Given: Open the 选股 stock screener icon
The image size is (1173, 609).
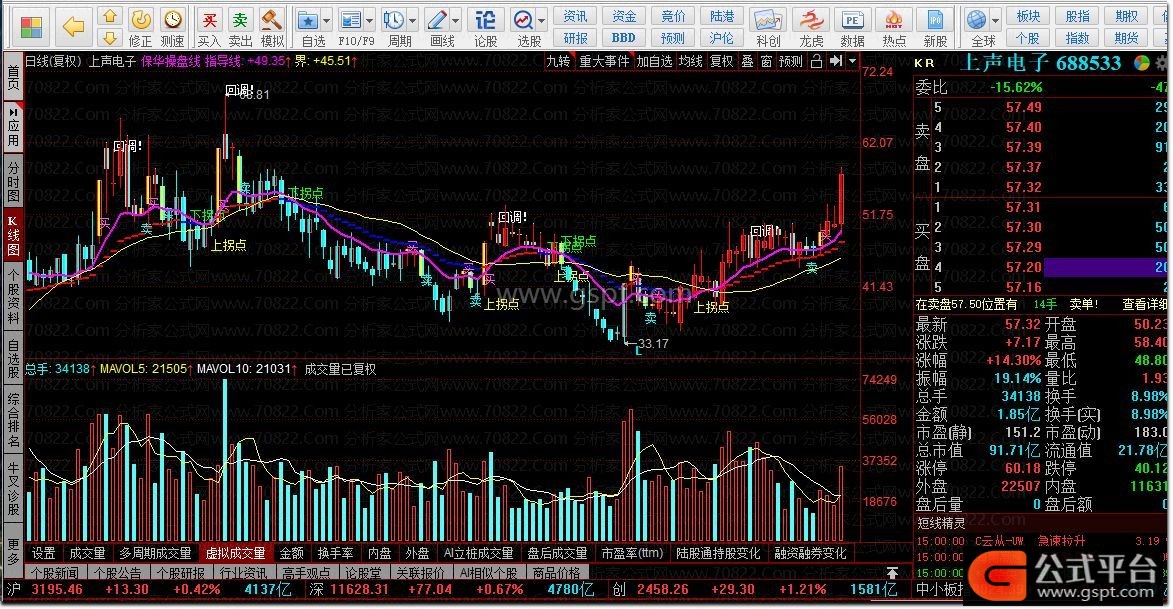Looking at the screenshot, I should pyautogui.click(x=523, y=19).
